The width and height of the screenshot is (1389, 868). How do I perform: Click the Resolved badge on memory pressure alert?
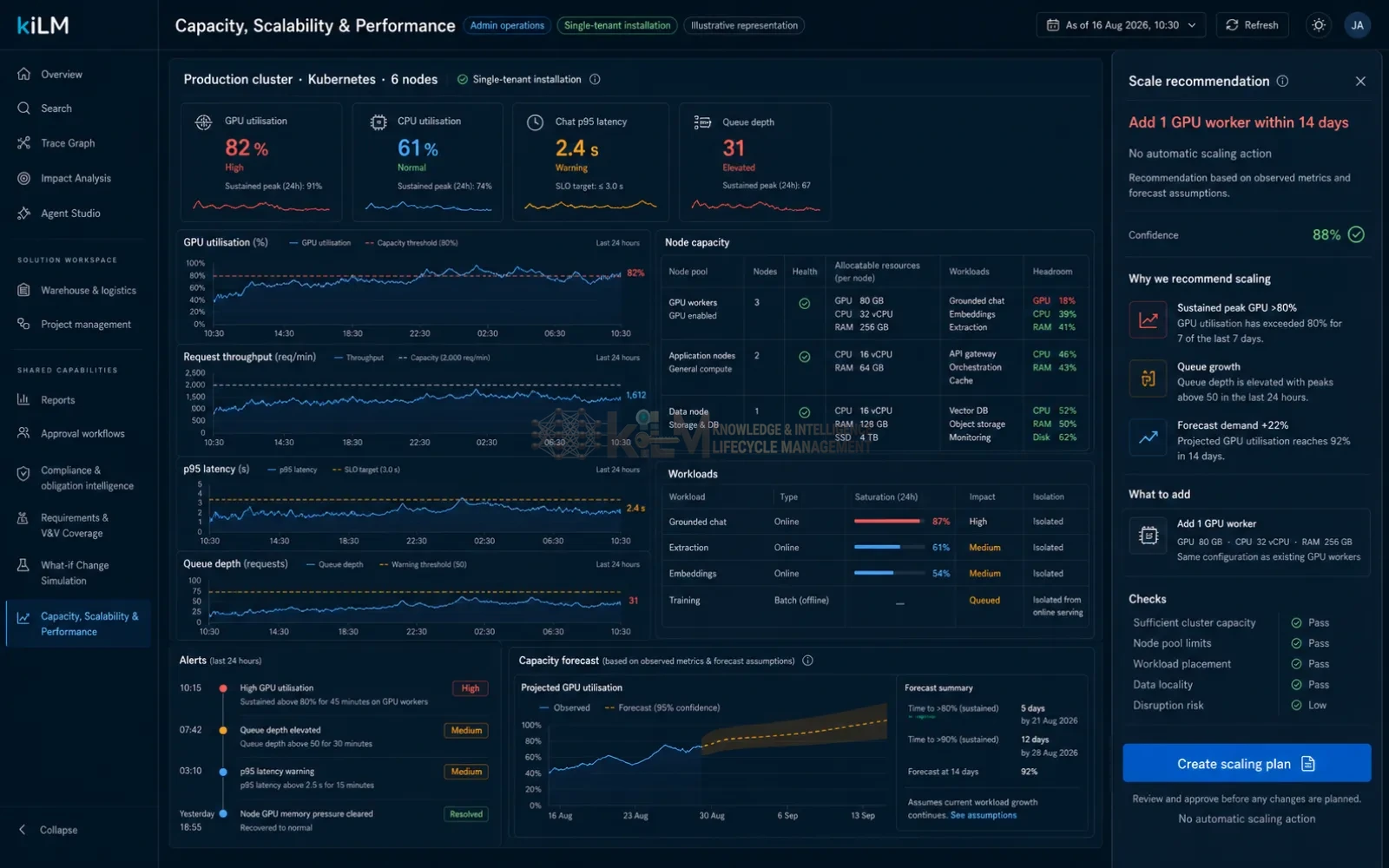466,814
